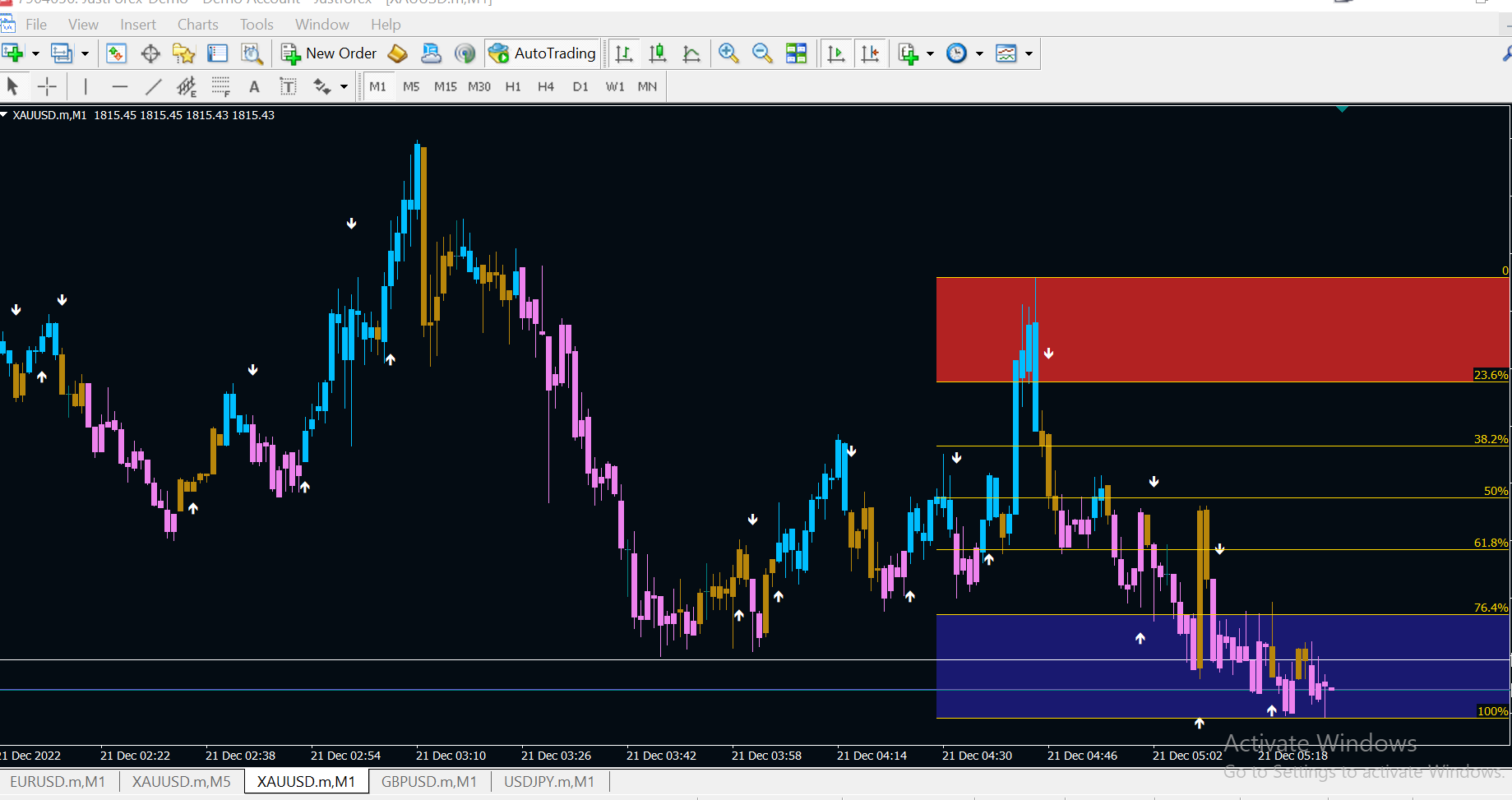1512x800 pixels.
Task: Open the Data Window crosshair icon
Action: pyautogui.click(x=150, y=54)
